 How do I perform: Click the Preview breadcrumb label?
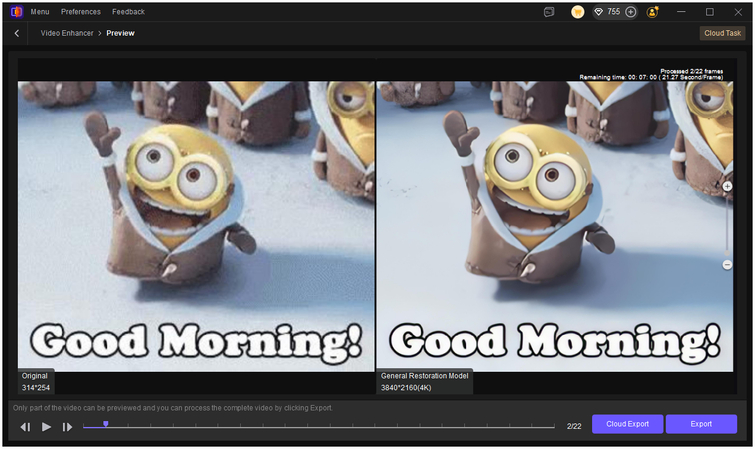(120, 33)
